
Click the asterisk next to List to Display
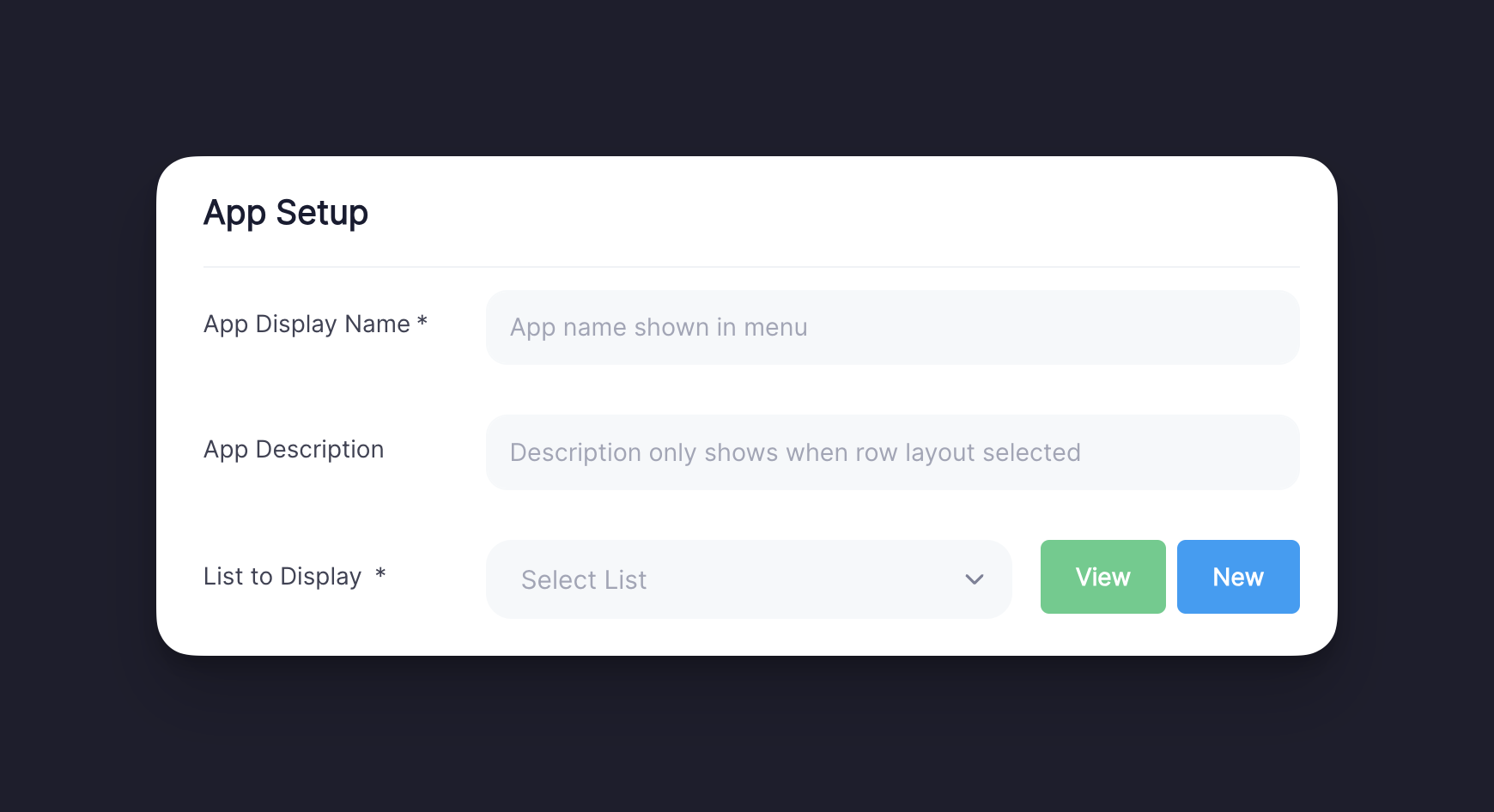pos(380,576)
